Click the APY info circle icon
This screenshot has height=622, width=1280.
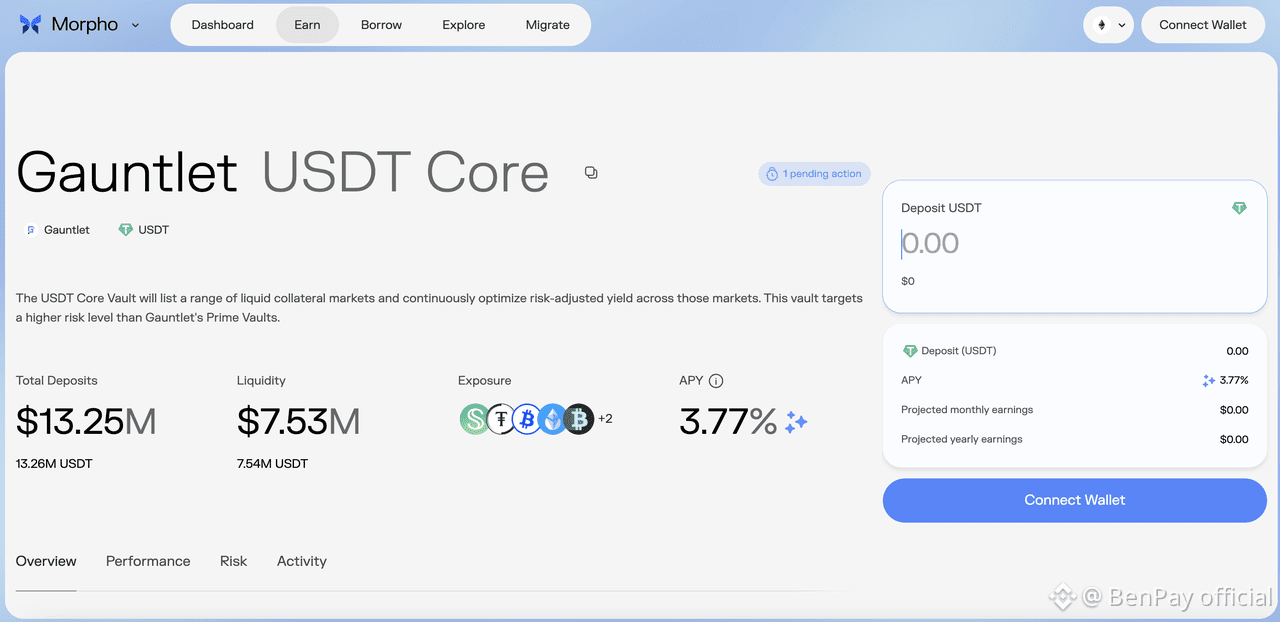click(716, 381)
